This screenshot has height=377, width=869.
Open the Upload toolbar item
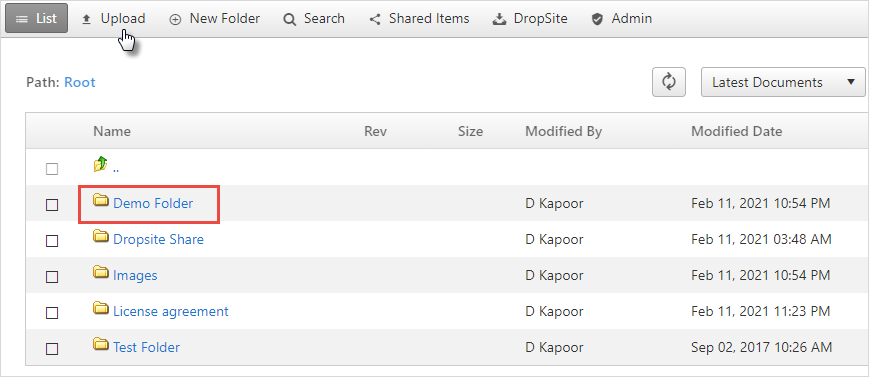coord(114,19)
